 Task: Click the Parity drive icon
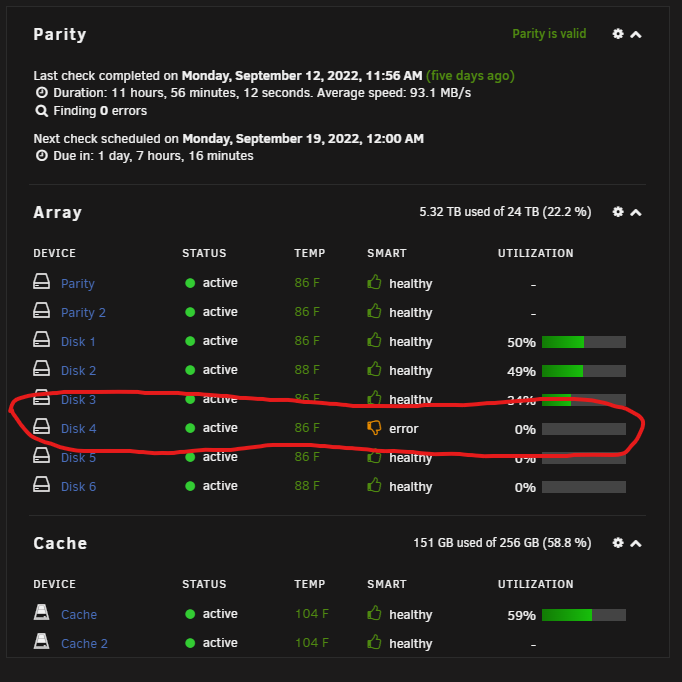coord(41,281)
